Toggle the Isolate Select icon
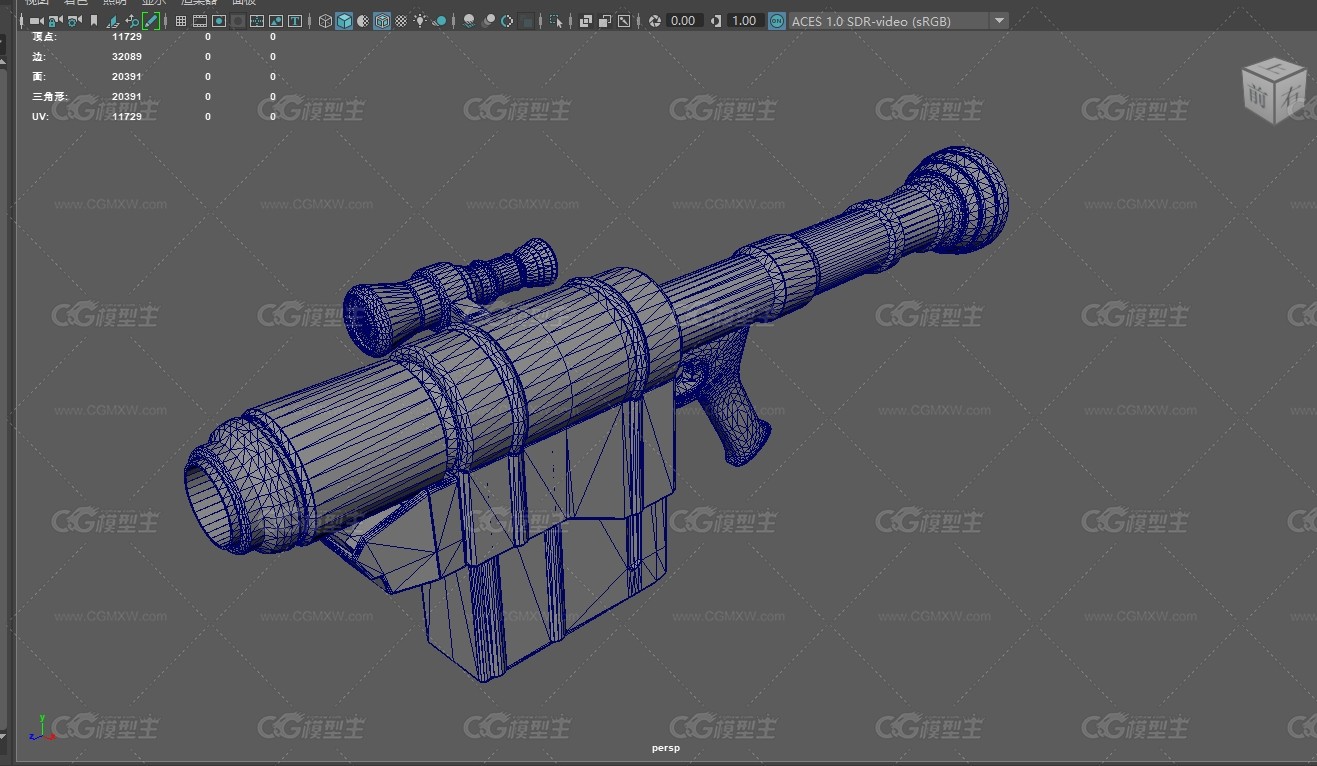Image resolution: width=1317 pixels, height=766 pixels. click(x=555, y=21)
